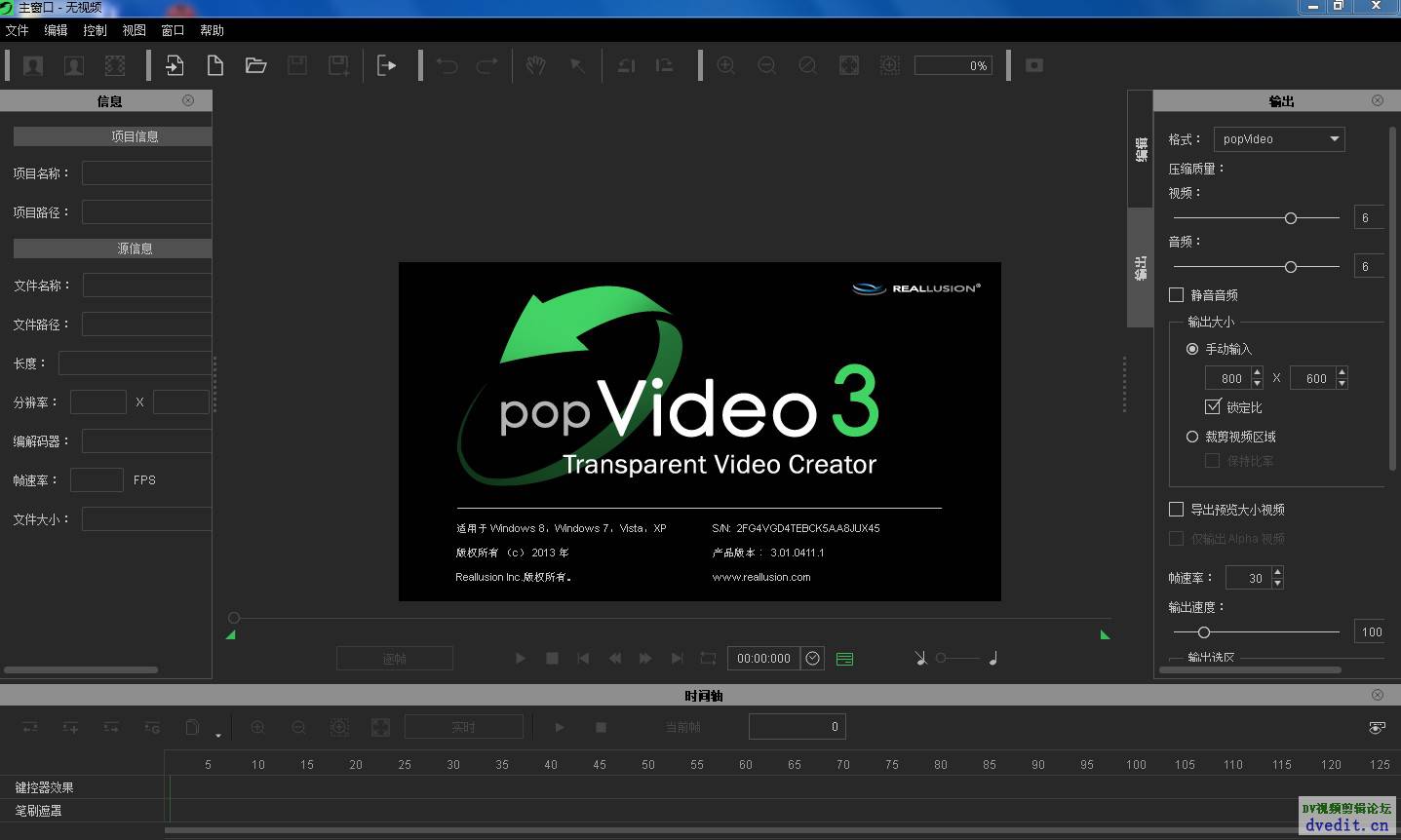Select the 裁剪视频区域 radio button
Image resolution: width=1401 pixels, height=840 pixels.
[x=1192, y=437]
